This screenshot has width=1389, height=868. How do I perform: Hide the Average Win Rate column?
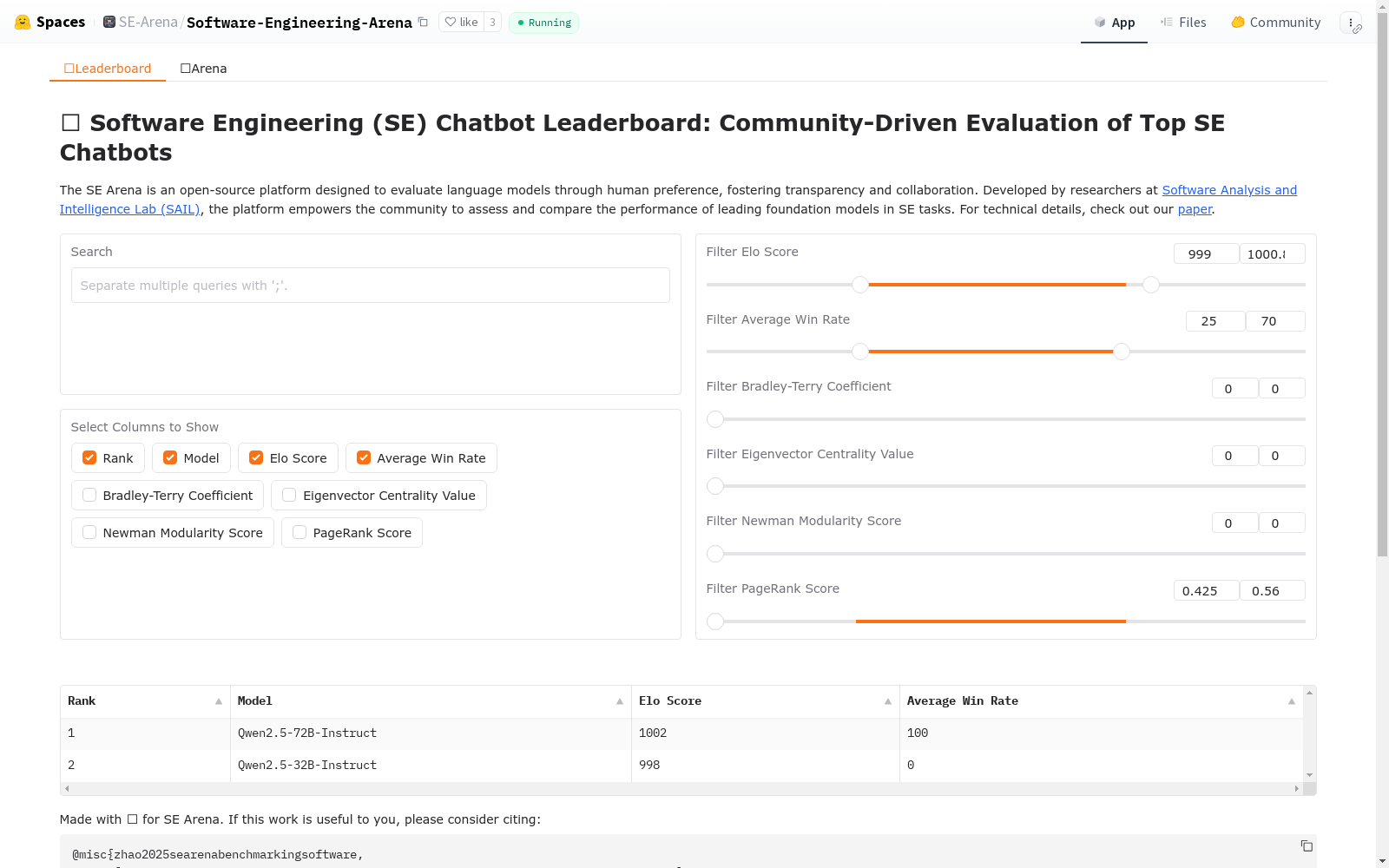point(364,457)
